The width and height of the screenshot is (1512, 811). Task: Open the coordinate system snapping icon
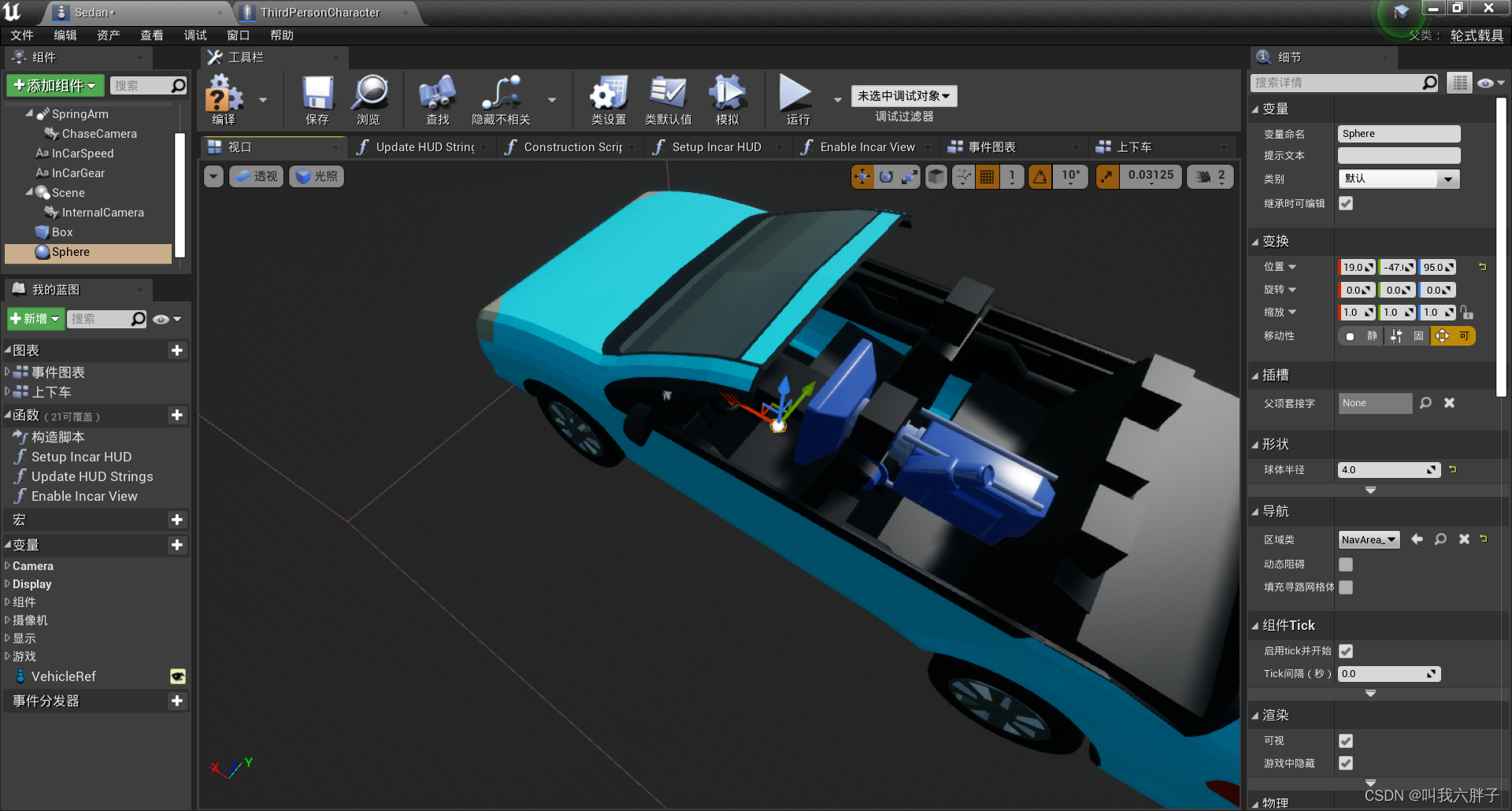963,176
